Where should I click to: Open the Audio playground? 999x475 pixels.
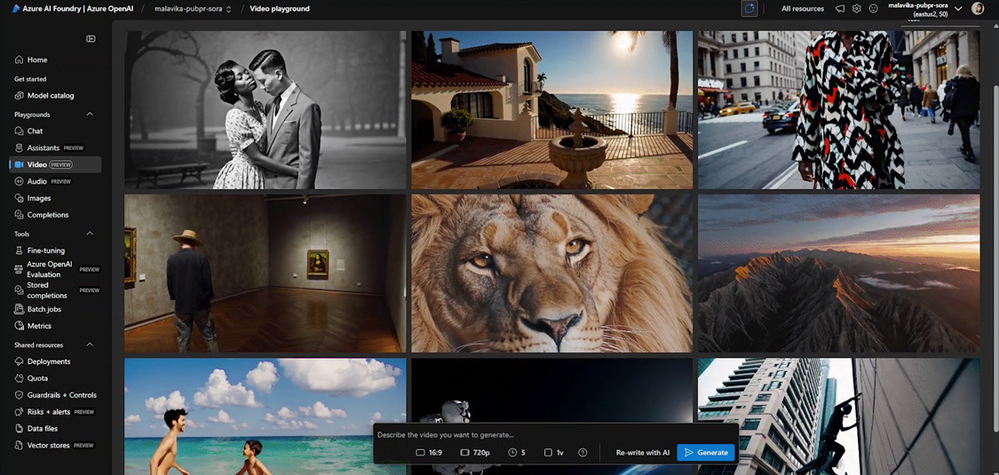pyautogui.click(x=37, y=181)
